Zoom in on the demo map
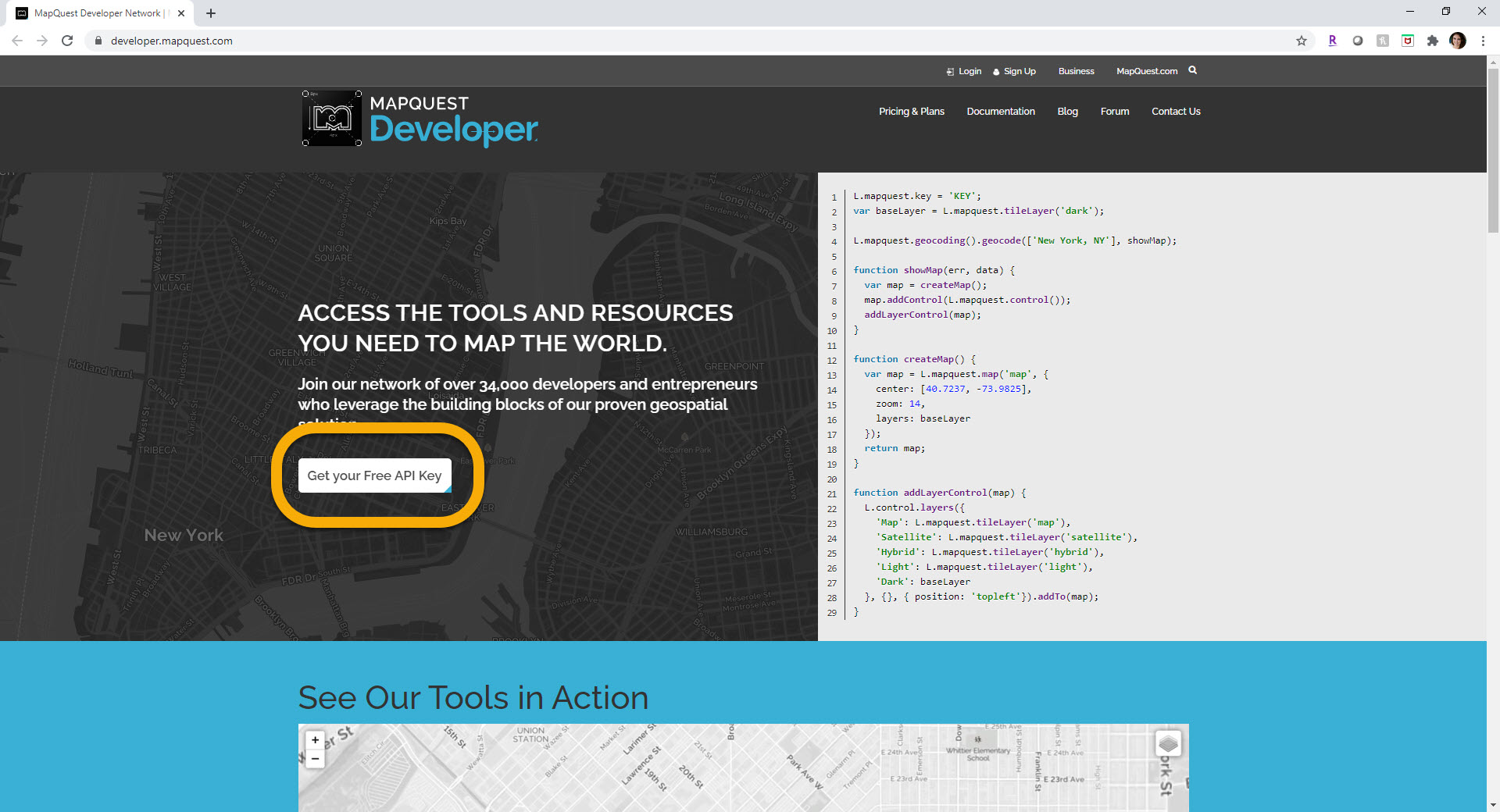The image size is (1500, 812). coord(315,740)
